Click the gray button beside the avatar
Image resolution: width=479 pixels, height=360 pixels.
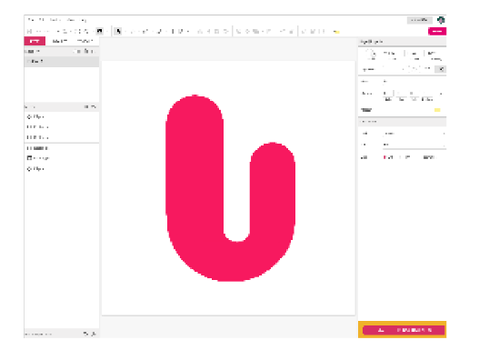pos(419,20)
